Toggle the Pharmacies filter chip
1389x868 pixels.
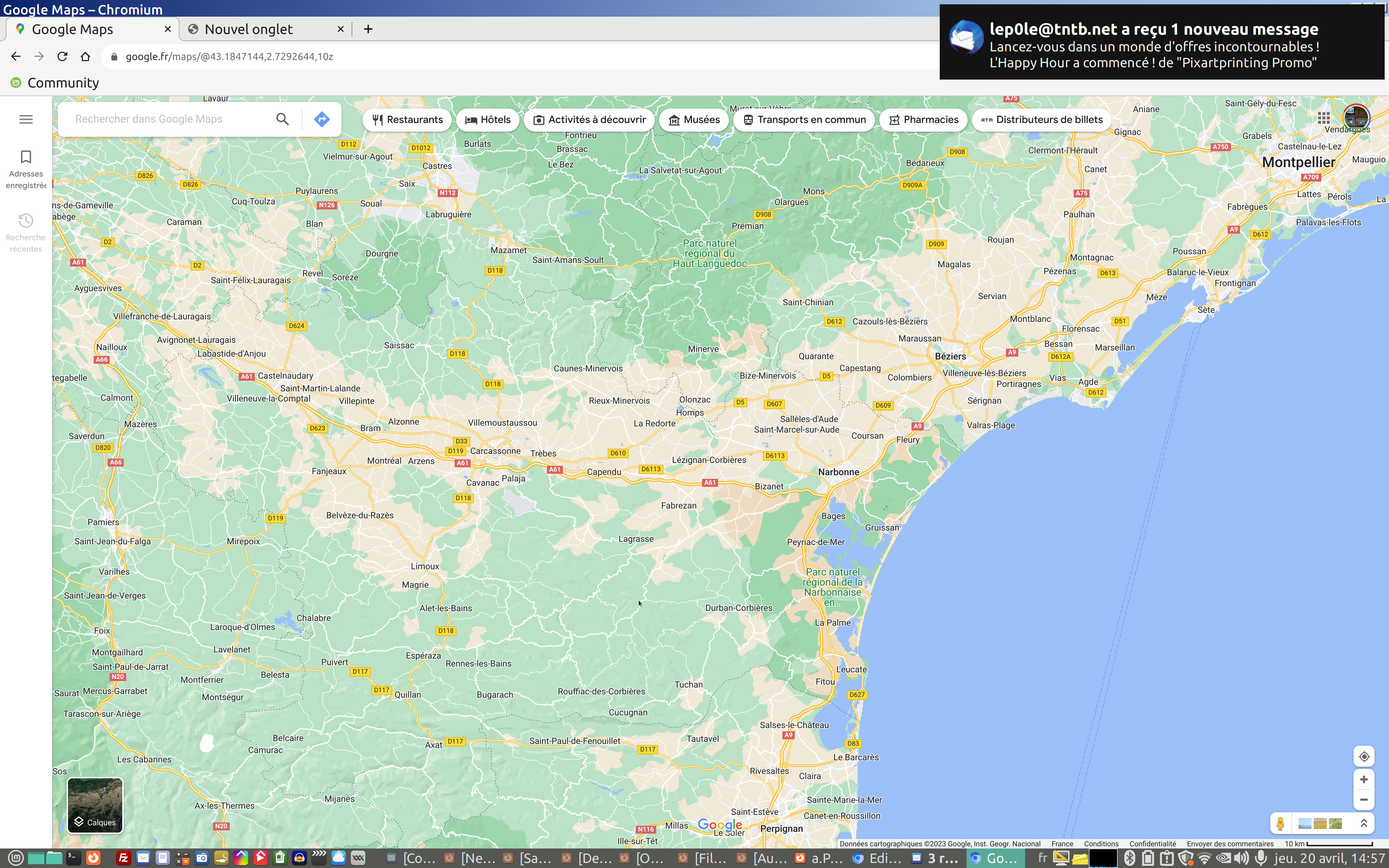923,120
